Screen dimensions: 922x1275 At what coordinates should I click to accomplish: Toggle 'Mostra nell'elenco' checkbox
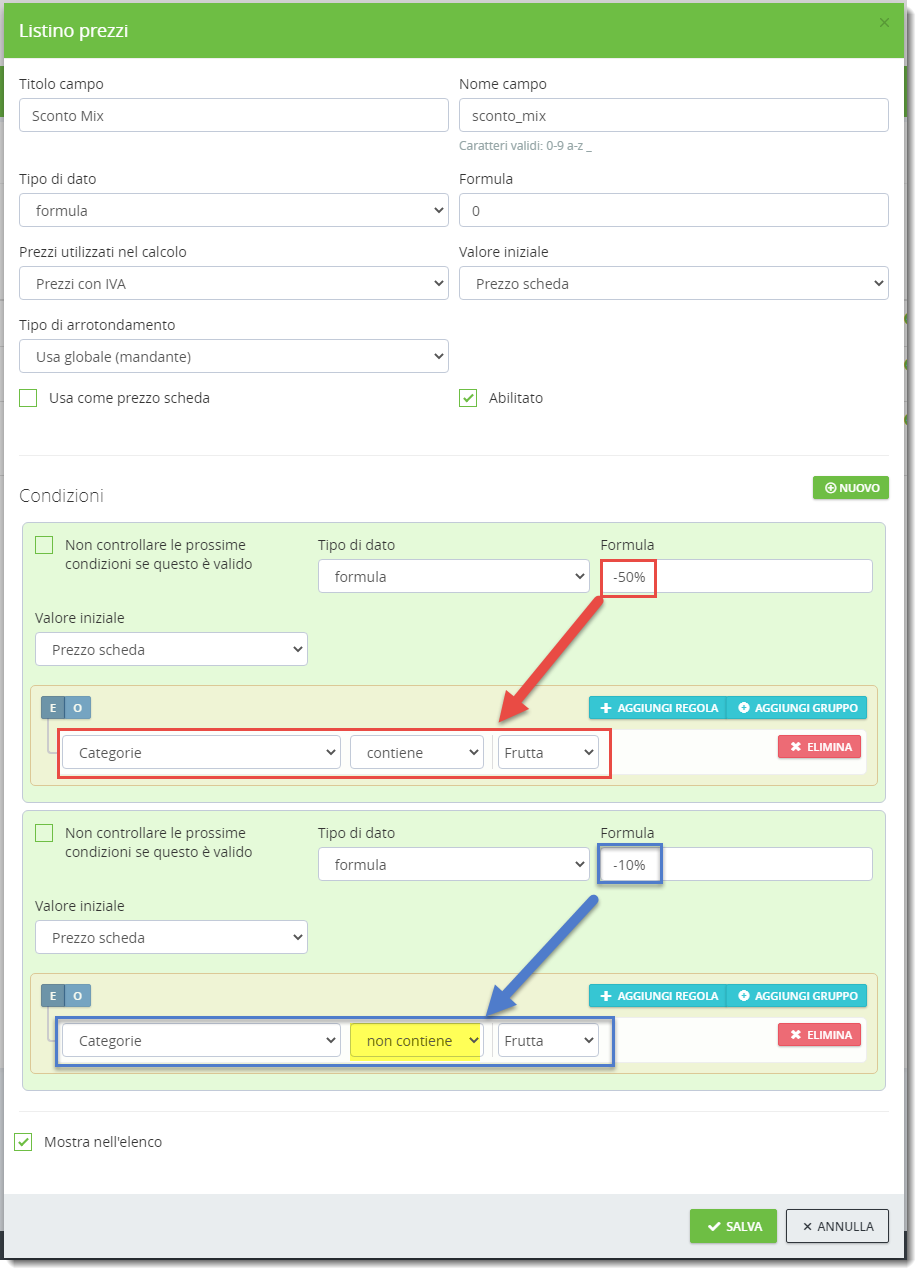[x=23, y=1142]
